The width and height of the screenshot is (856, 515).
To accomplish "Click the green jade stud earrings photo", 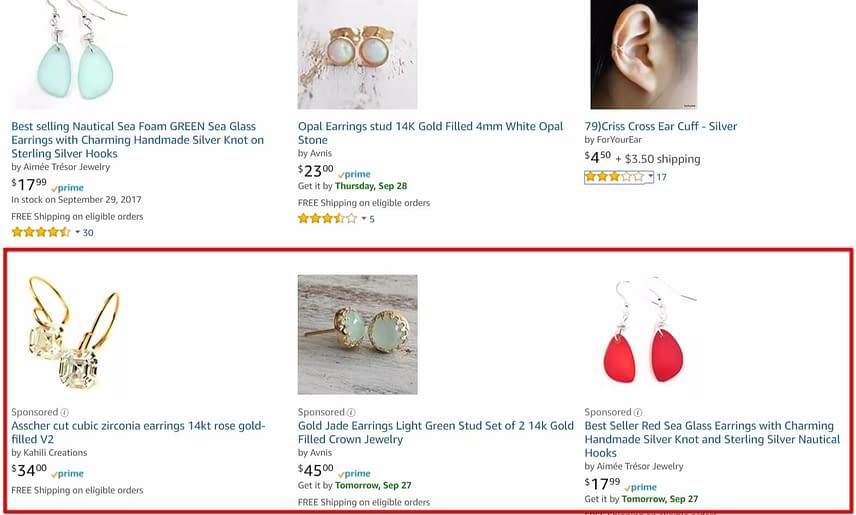I will coord(357,334).
